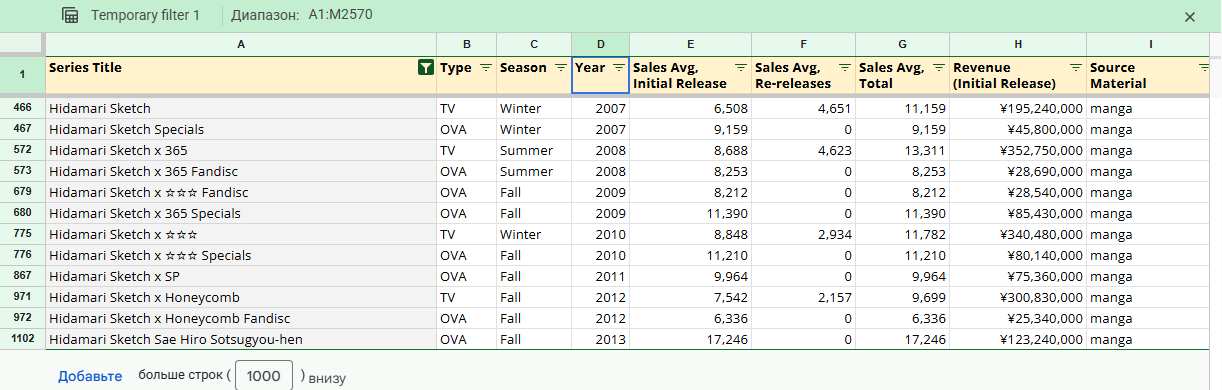The height and width of the screenshot is (390, 1222).
Task: Select the initial release value 8,848
Action: point(690,234)
